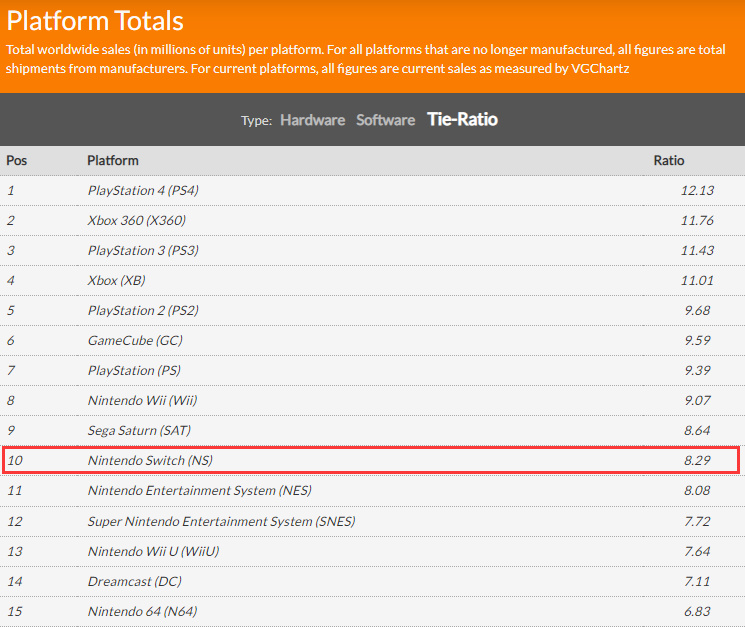Click the PlayStation (PS) platform link
The image size is (745, 627).
click(x=135, y=370)
